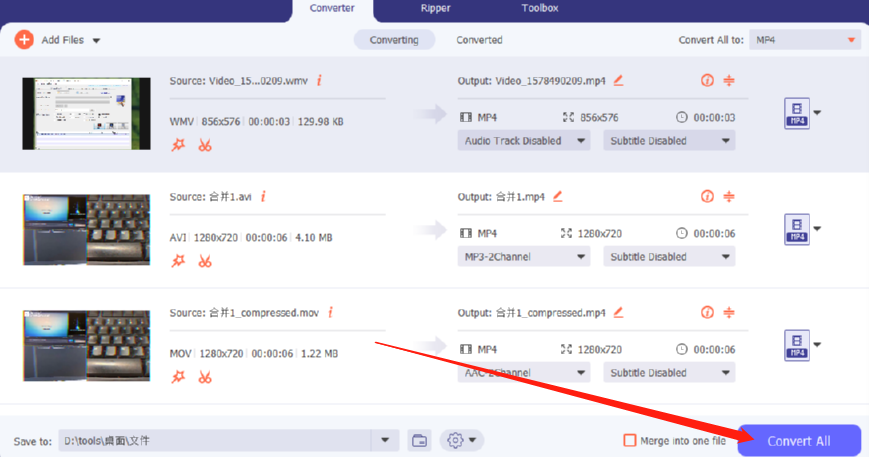The image size is (869, 457).
Task: Open the AAC-2Channel audio dropdown
Action: (x=524, y=373)
